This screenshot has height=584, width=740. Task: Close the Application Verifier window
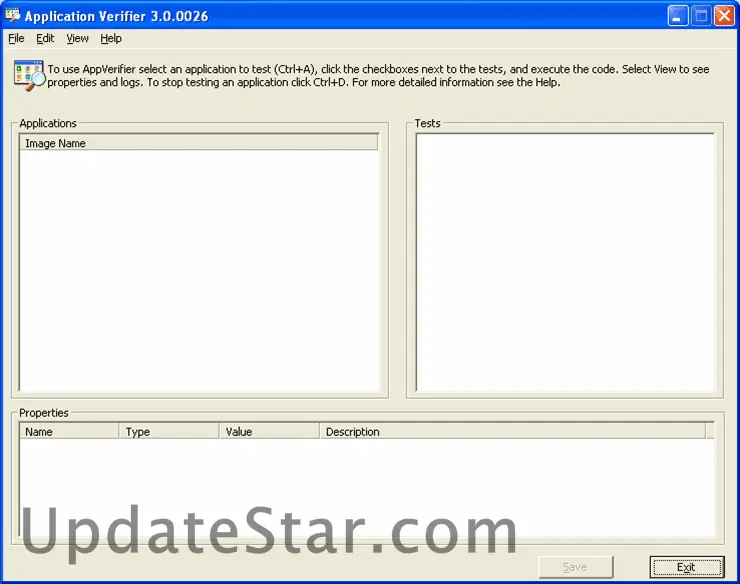tap(724, 16)
